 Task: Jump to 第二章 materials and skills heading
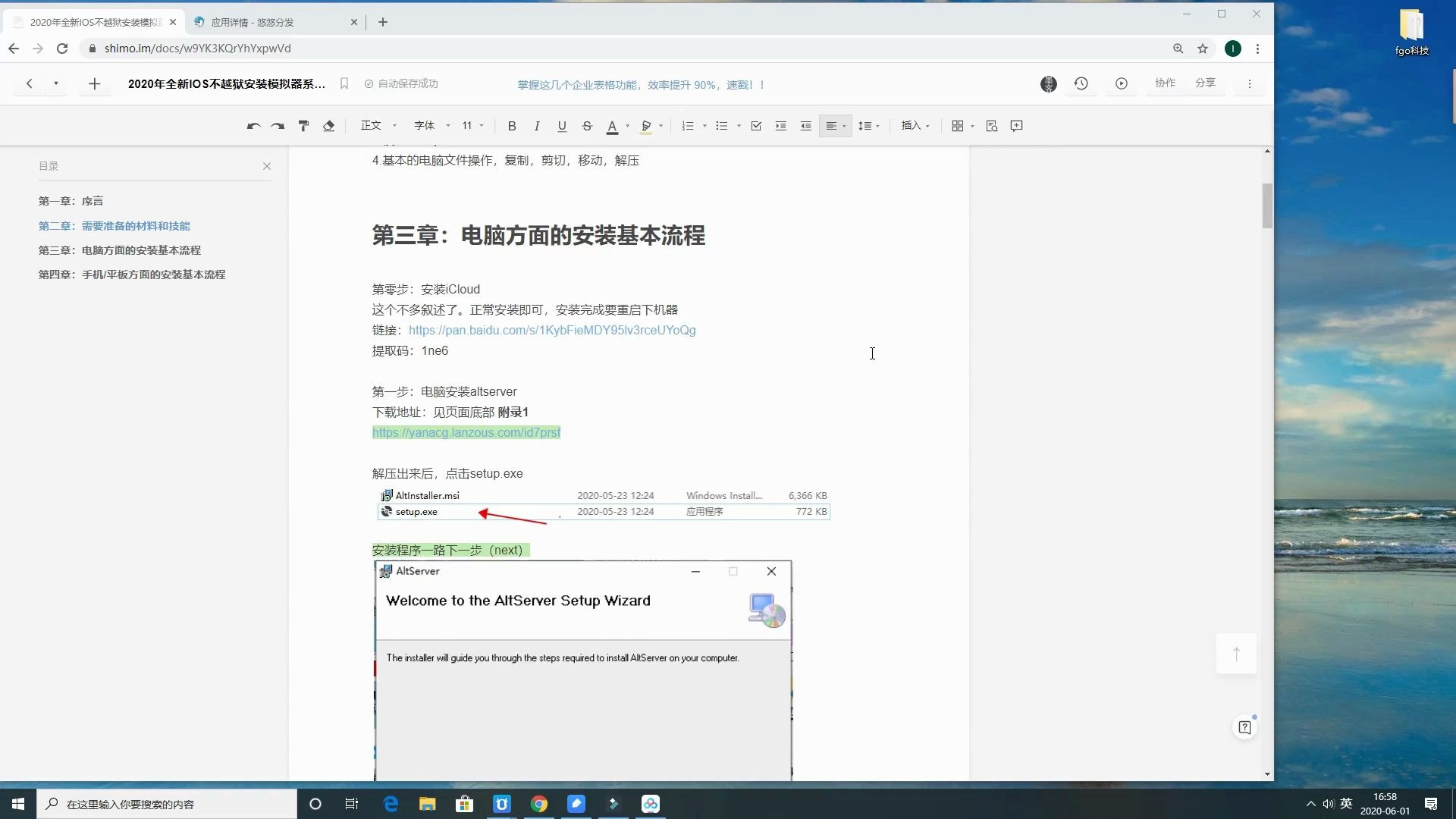coord(115,226)
